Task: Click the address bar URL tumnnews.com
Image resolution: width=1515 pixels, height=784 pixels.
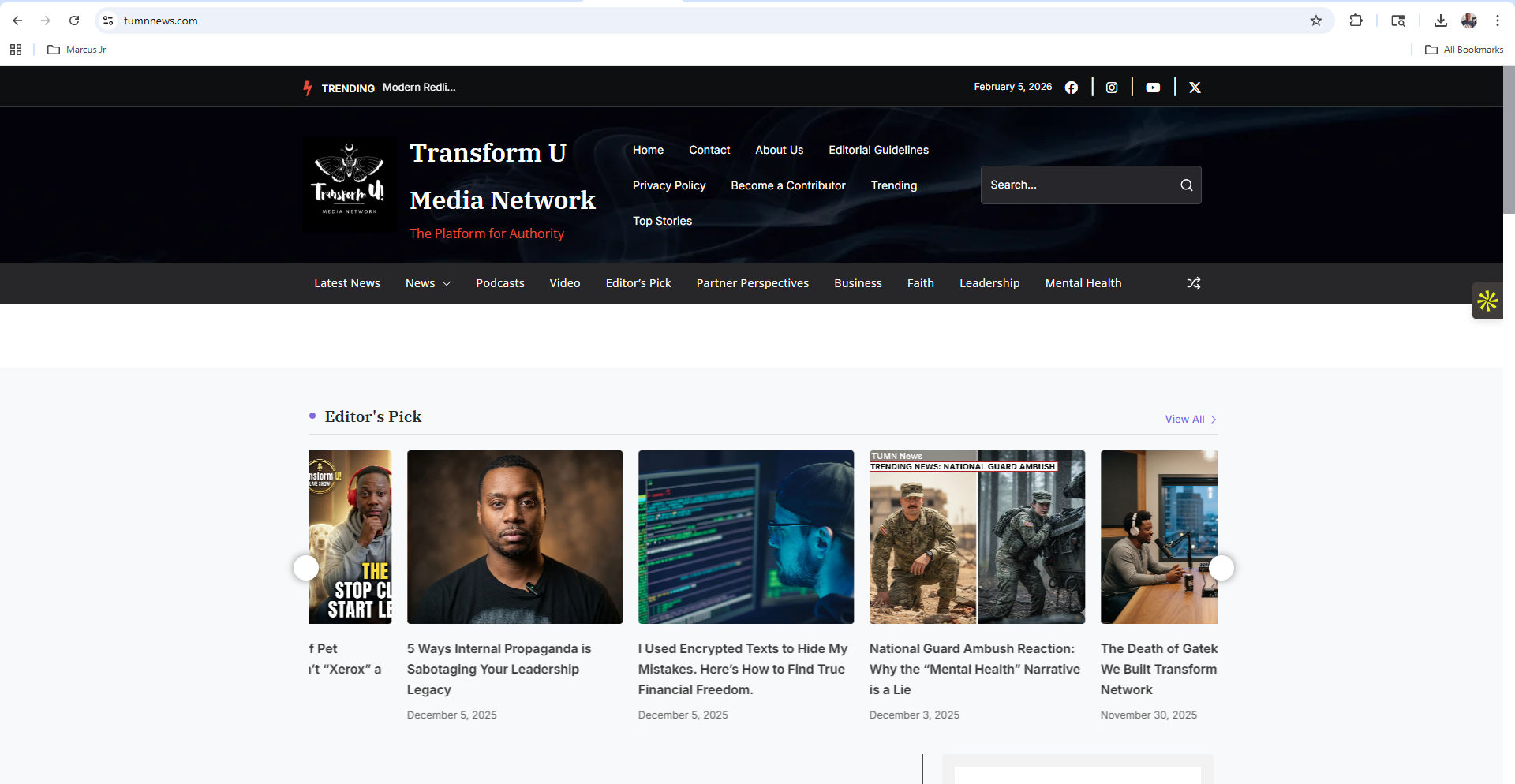Action: 161,21
